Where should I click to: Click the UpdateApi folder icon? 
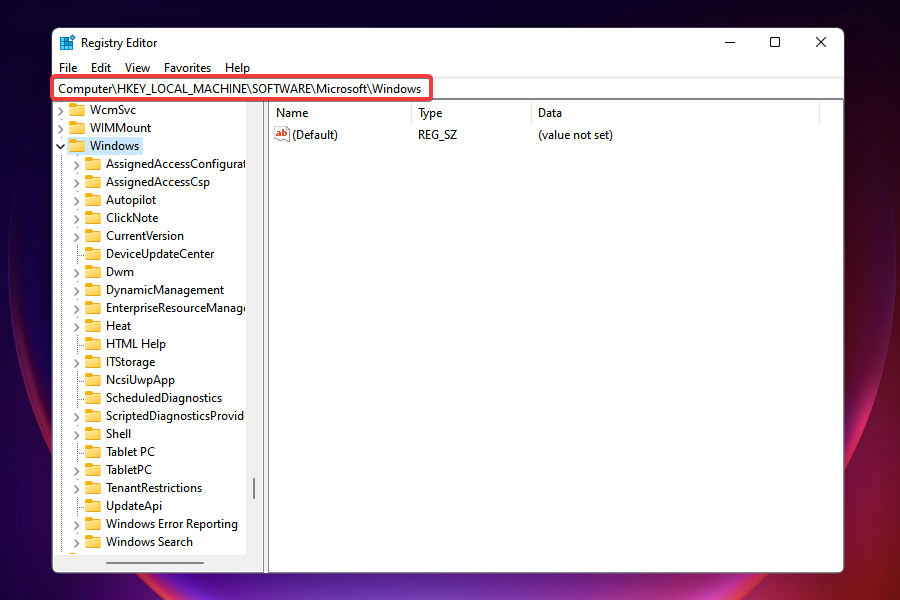93,506
